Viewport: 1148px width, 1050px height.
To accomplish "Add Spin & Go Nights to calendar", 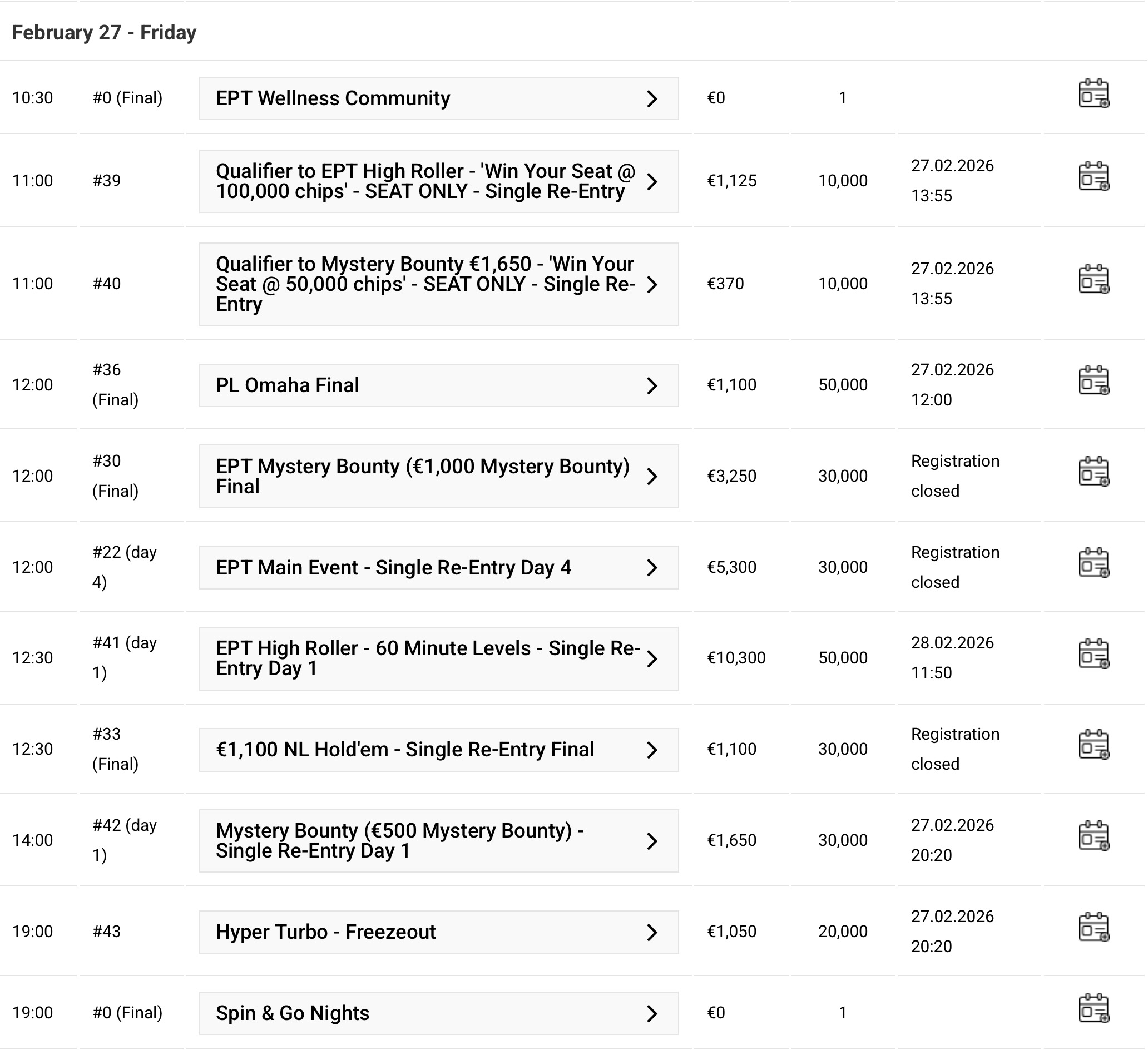I will tap(1093, 1008).
